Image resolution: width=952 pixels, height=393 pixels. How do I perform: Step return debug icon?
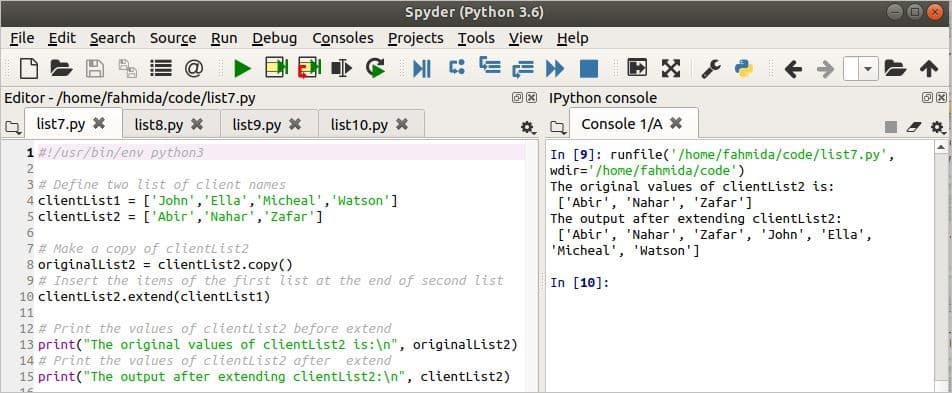point(522,69)
